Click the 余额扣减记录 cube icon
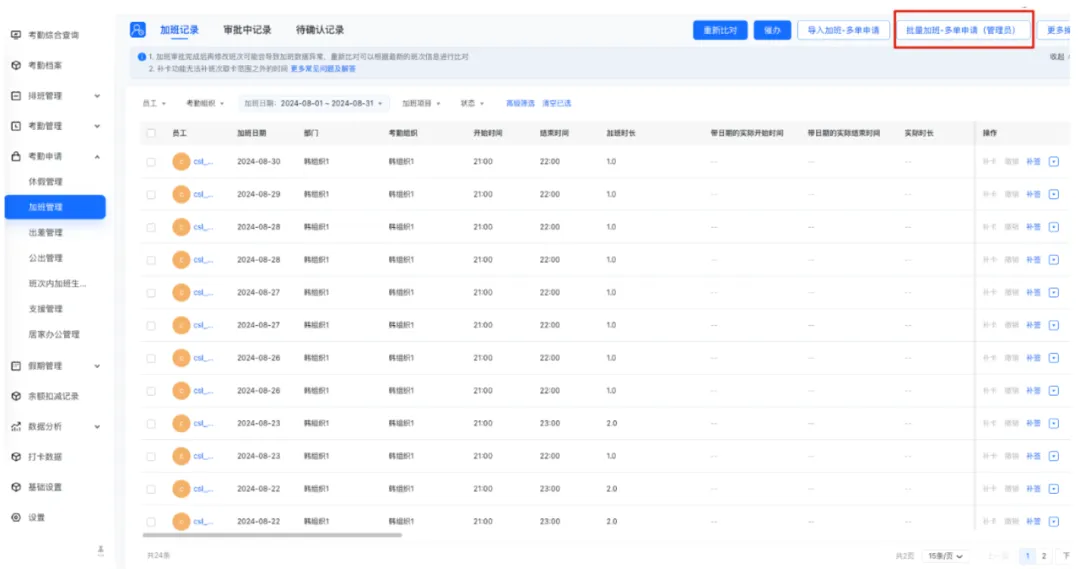The width and height of the screenshot is (1080, 569). 16,396
